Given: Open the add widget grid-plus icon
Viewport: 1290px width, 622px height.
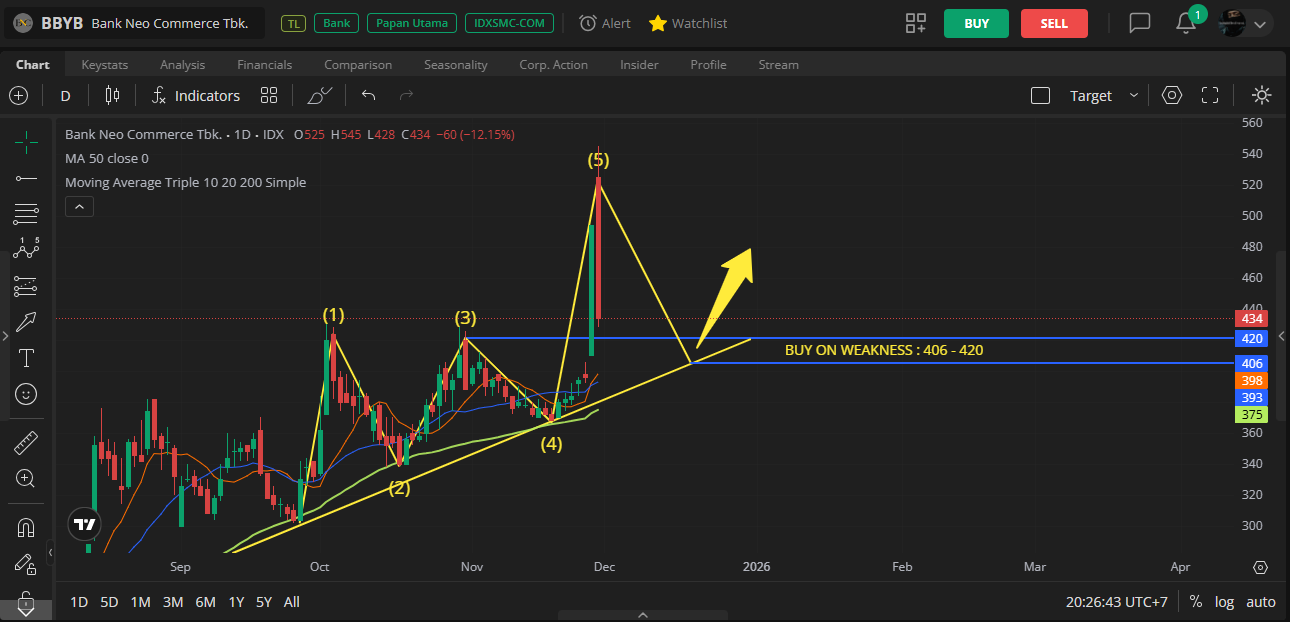Looking at the screenshot, I should click(x=915, y=23).
